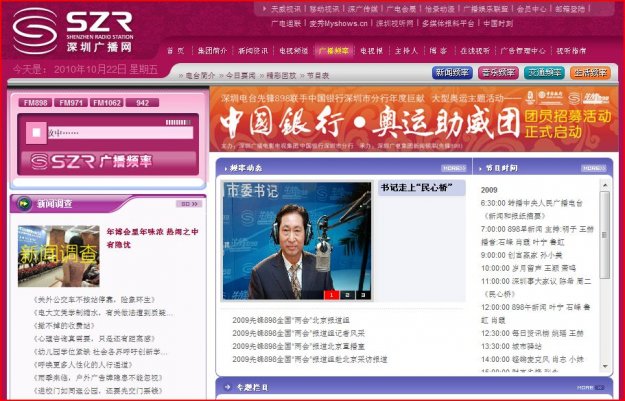
Task: Go to 首页 in main navigation
Action: click(x=176, y=51)
